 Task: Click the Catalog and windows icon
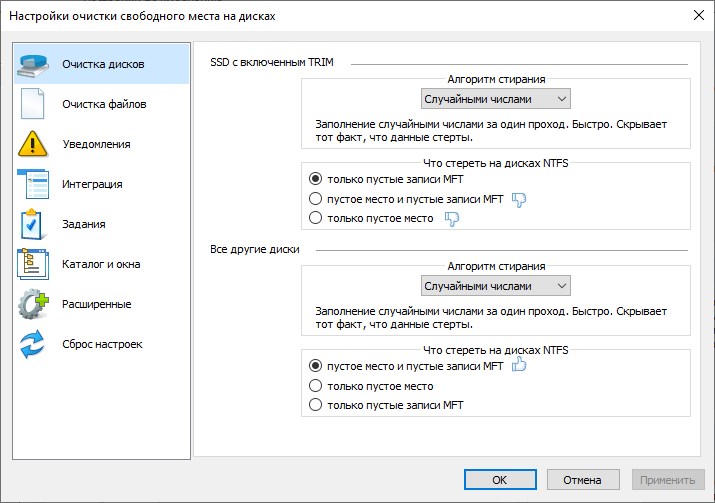(32, 264)
